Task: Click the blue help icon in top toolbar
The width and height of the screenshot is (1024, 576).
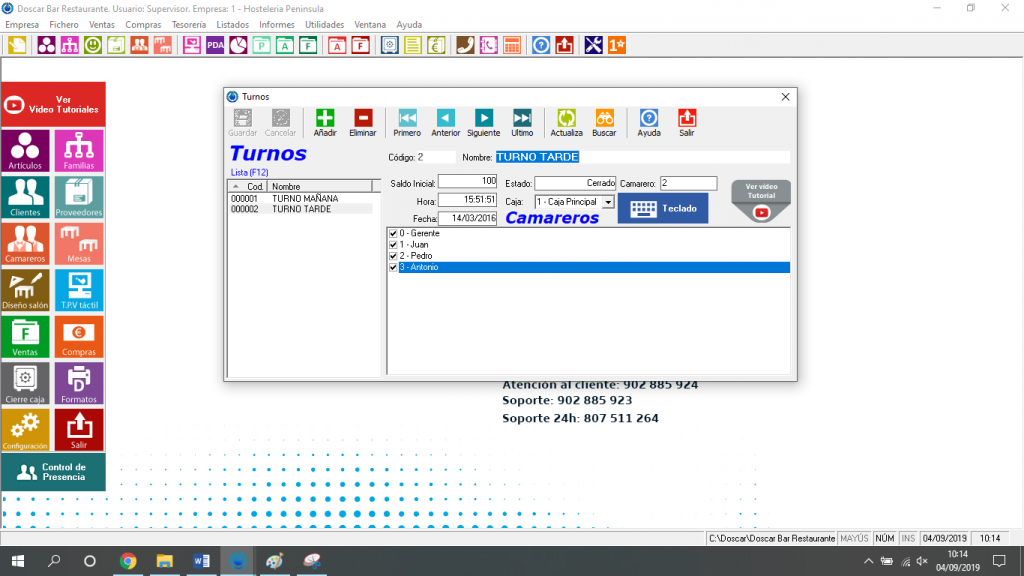Action: click(541, 45)
